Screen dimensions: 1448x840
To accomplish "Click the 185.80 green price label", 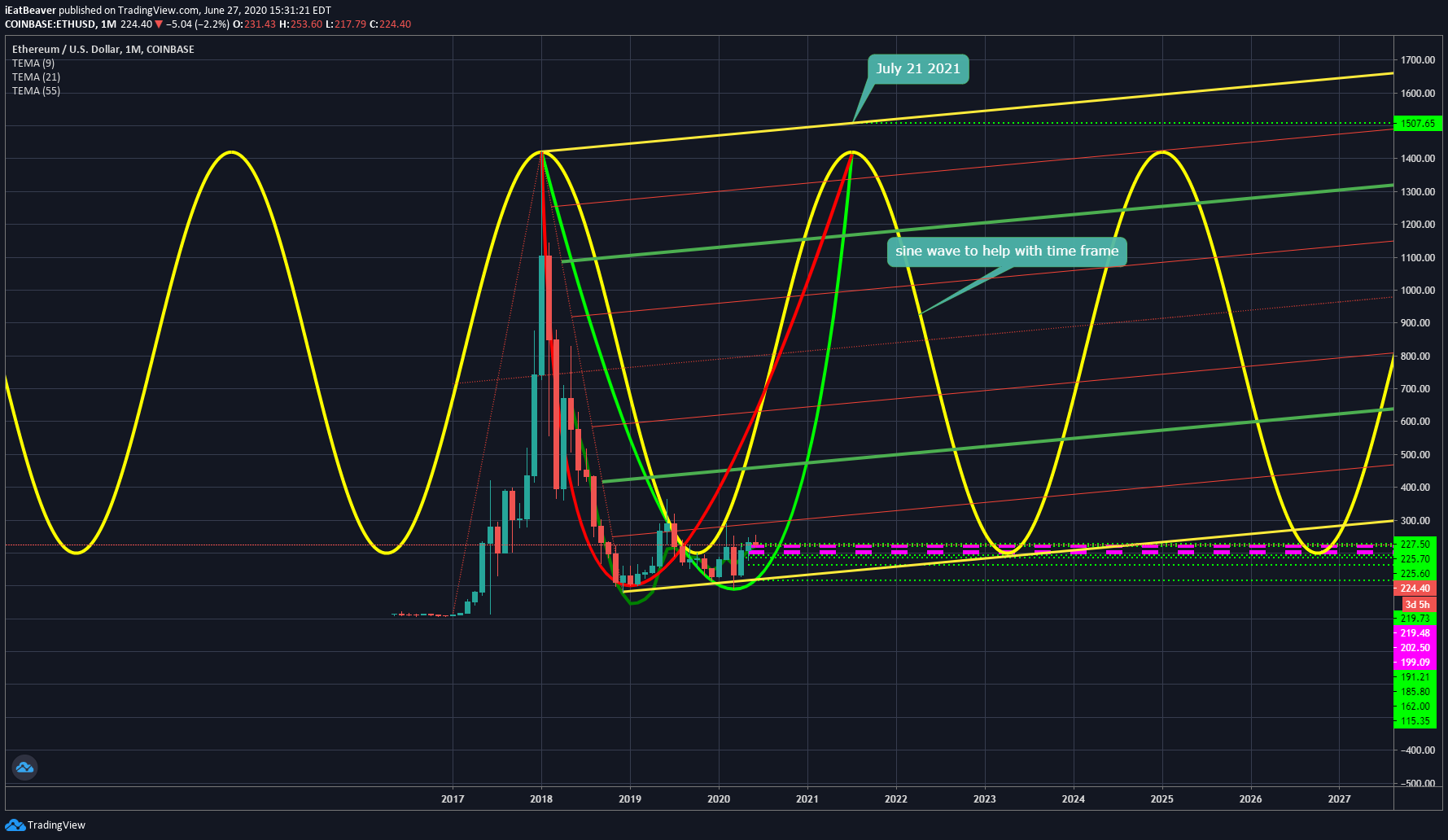I will 1415,692.
